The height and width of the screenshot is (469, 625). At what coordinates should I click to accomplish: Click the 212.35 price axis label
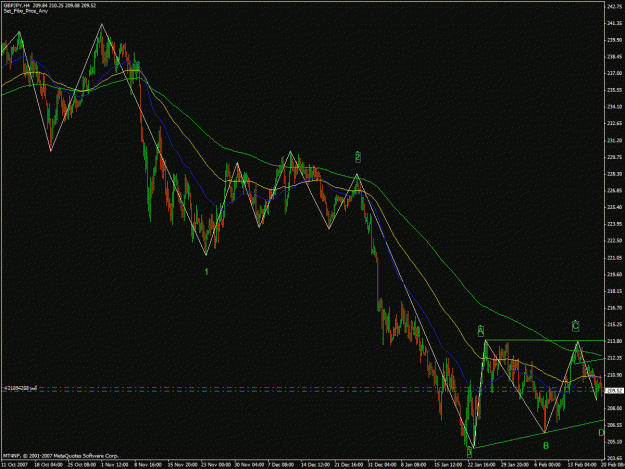pyautogui.click(x=615, y=358)
